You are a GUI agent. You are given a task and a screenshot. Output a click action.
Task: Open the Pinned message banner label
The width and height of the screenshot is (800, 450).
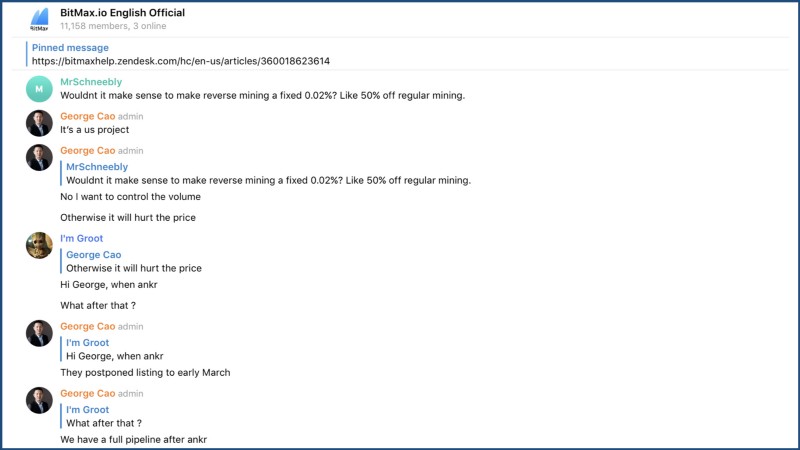coord(70,47)
